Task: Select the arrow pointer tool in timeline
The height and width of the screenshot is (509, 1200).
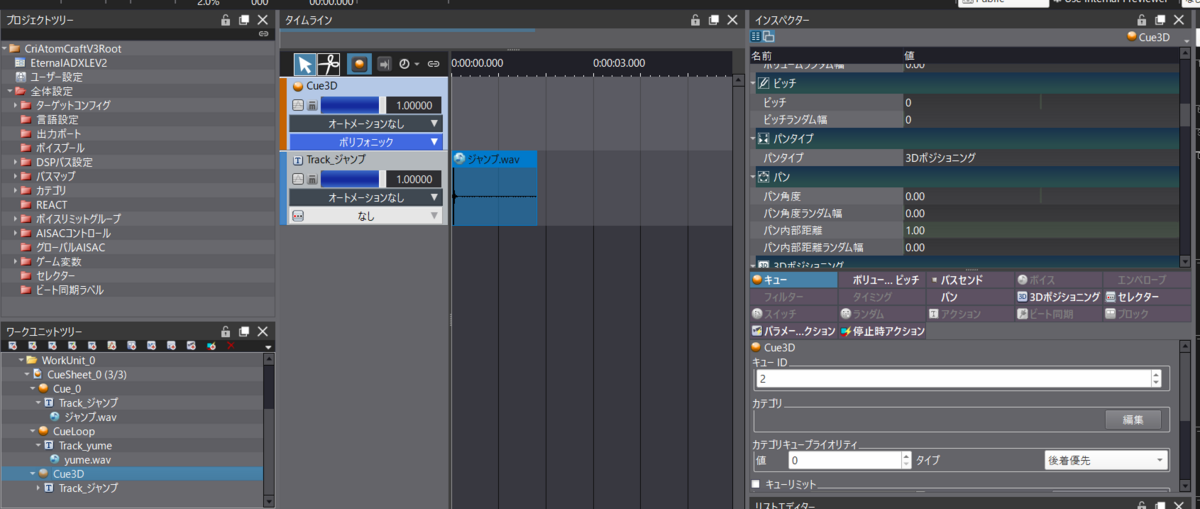Action: [x=306, y=63]
